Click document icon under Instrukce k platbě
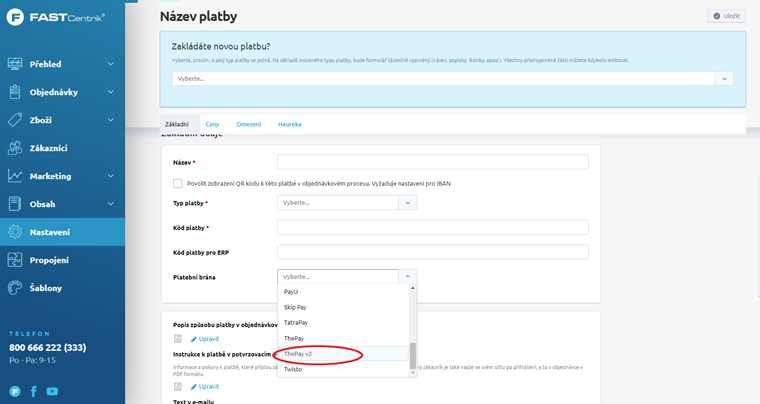 click(x=178, y=387)
